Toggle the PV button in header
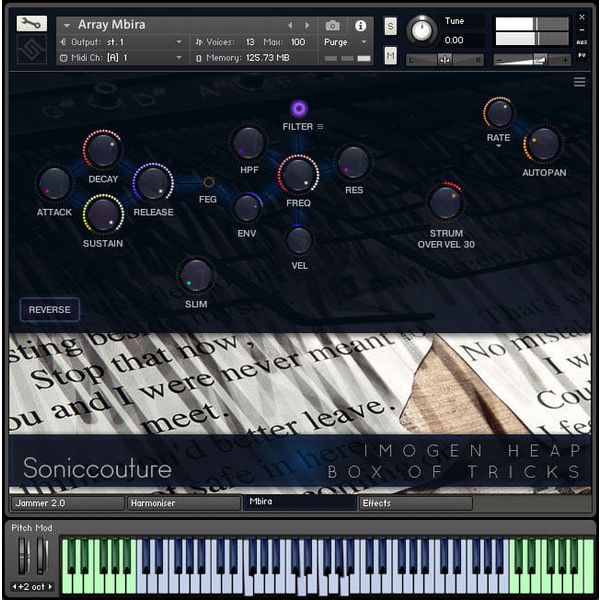 (x=582, y=55)
